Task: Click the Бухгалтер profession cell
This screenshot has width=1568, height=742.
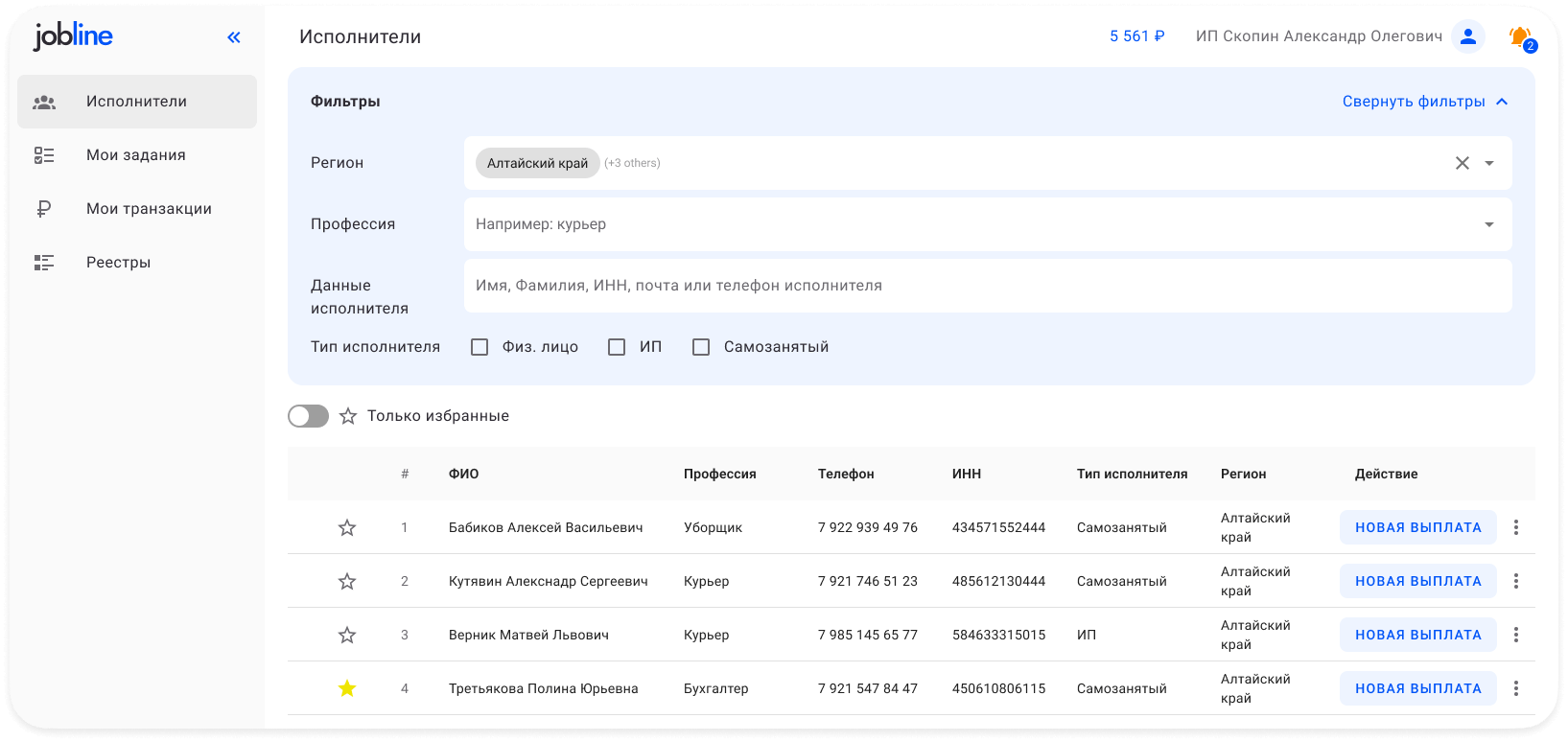Action: pyautogui.click(x=716, y=688)
